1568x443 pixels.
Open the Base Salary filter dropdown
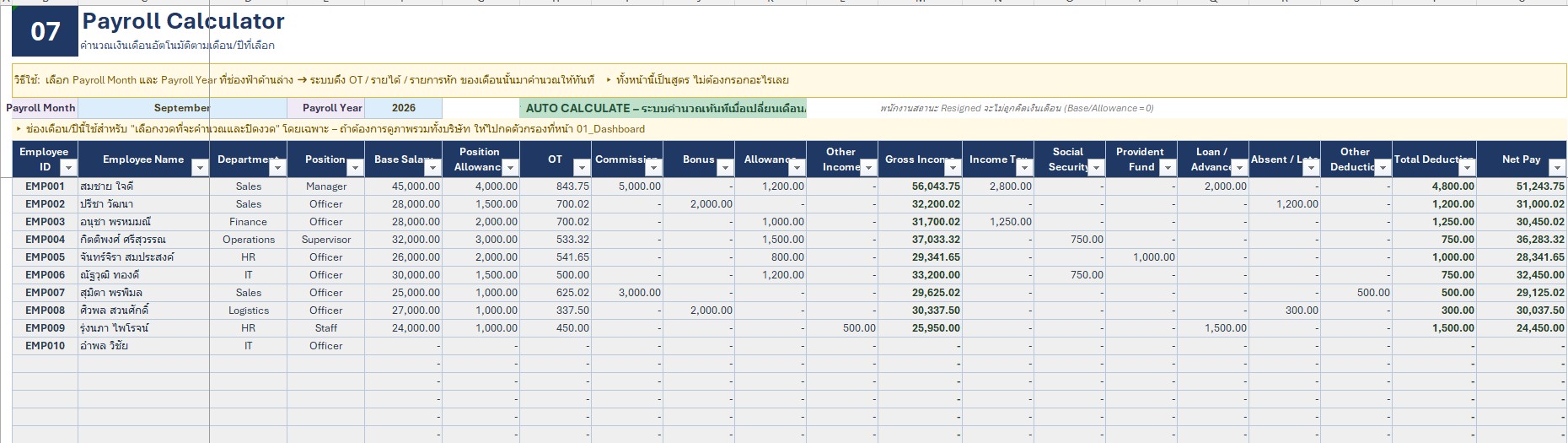tap(432, 168)
